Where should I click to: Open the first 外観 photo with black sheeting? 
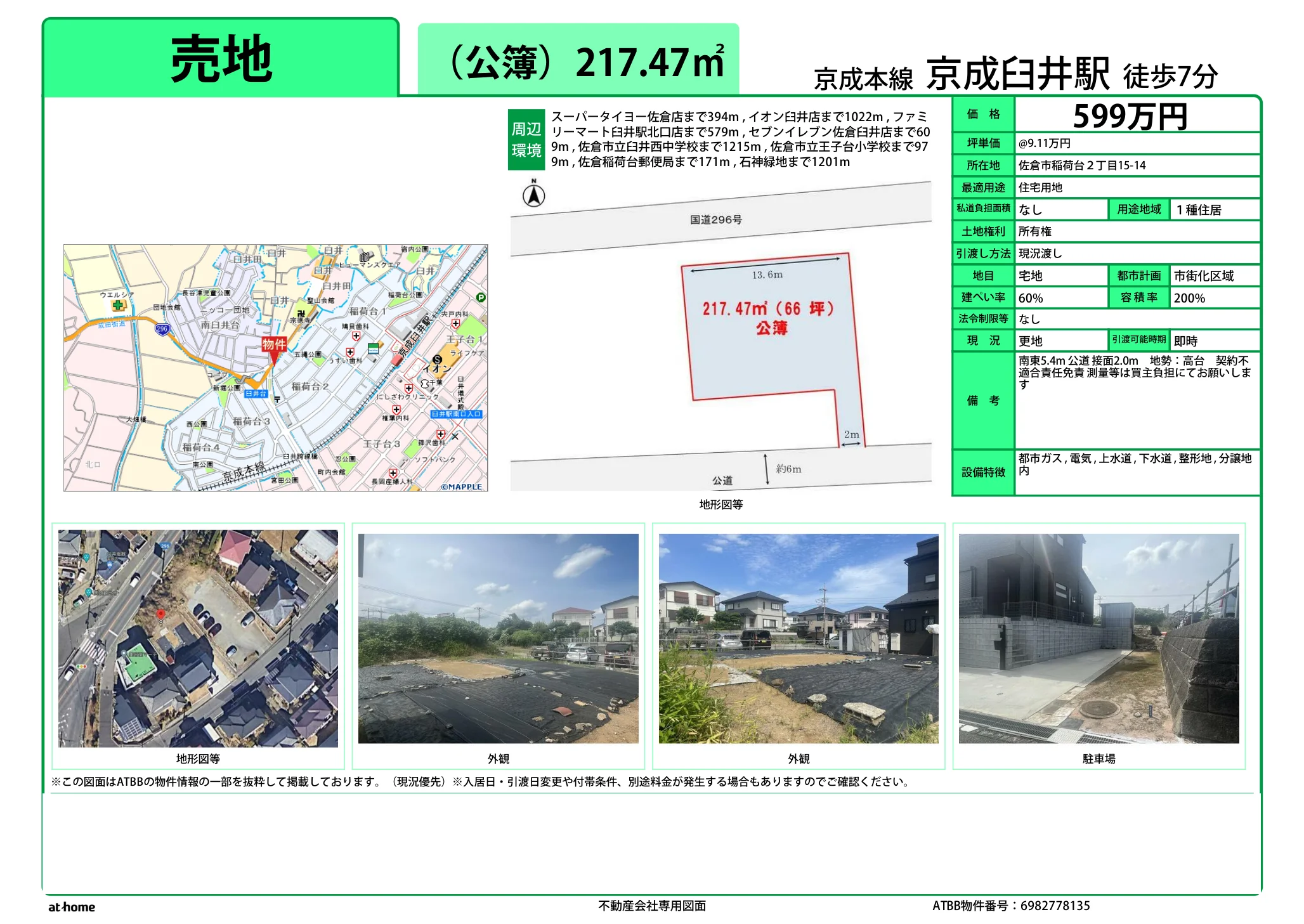[498, 638]
